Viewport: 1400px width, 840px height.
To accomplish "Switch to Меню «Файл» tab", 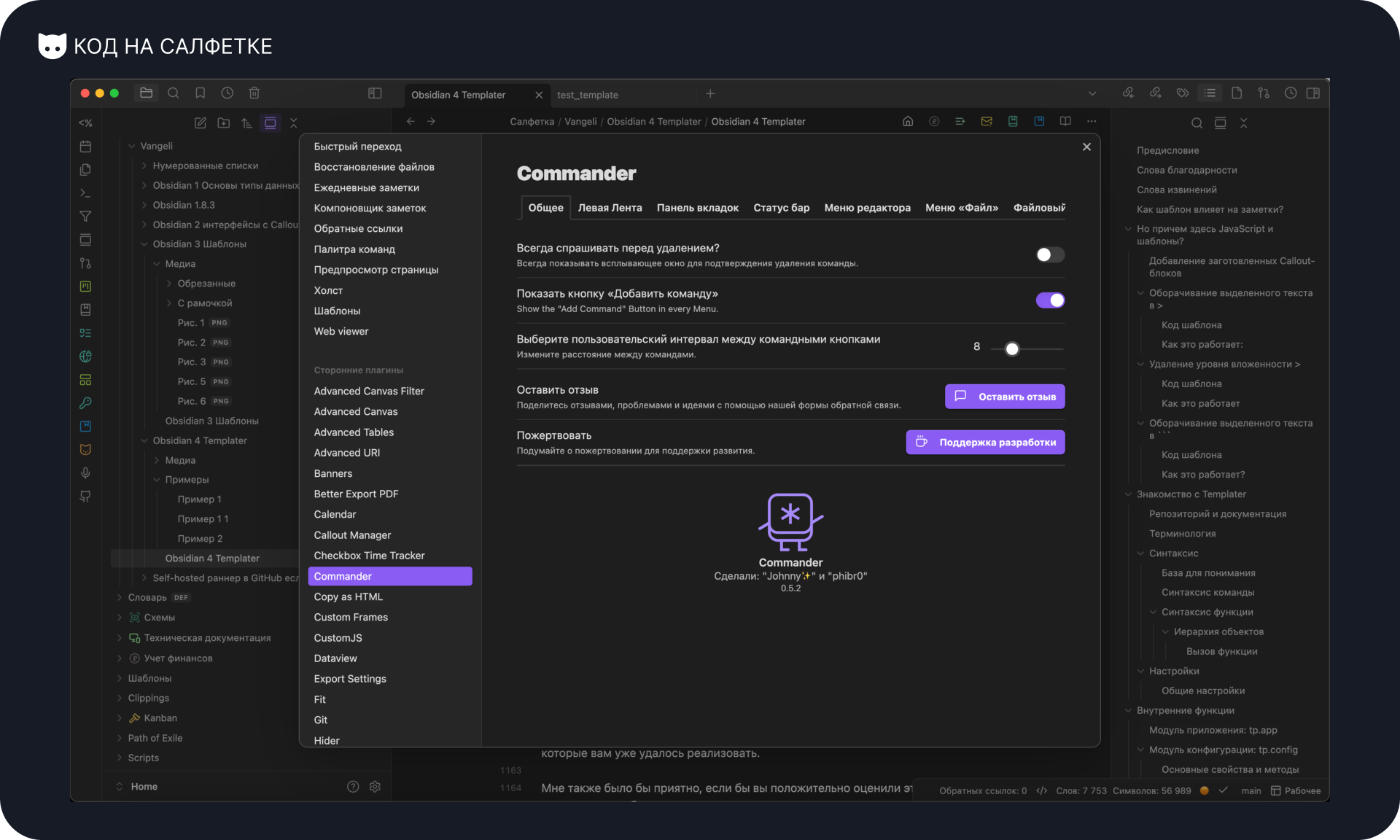I will pos(962,208).
